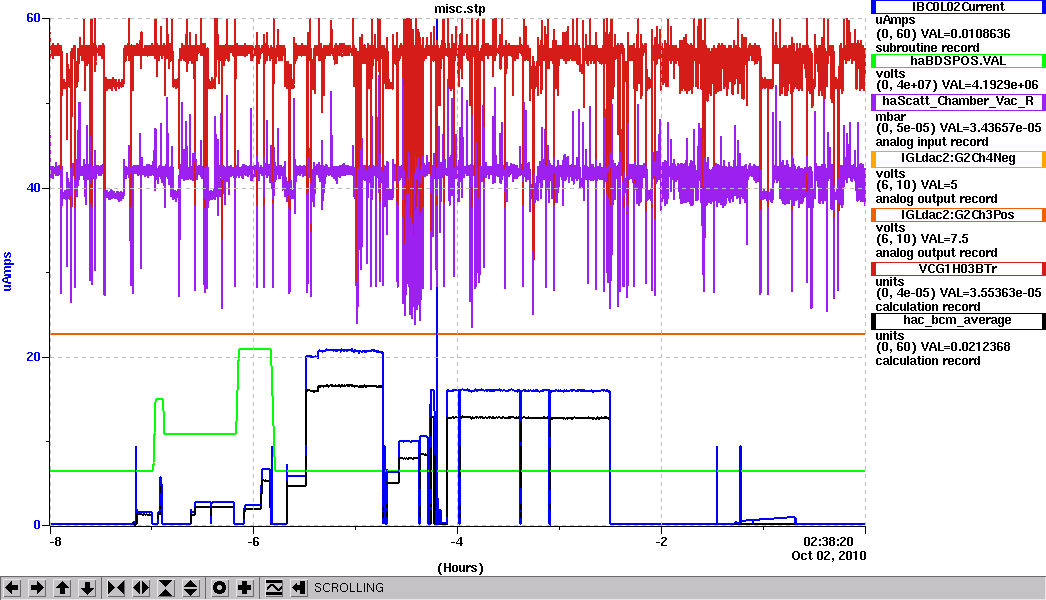Click the down arrow pan button
Screen dimensions: 1046x600
click(87, 588)
